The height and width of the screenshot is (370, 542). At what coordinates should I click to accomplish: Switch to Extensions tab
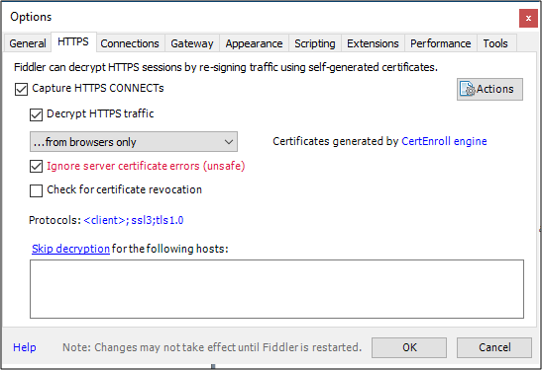(x=373, y=44)
